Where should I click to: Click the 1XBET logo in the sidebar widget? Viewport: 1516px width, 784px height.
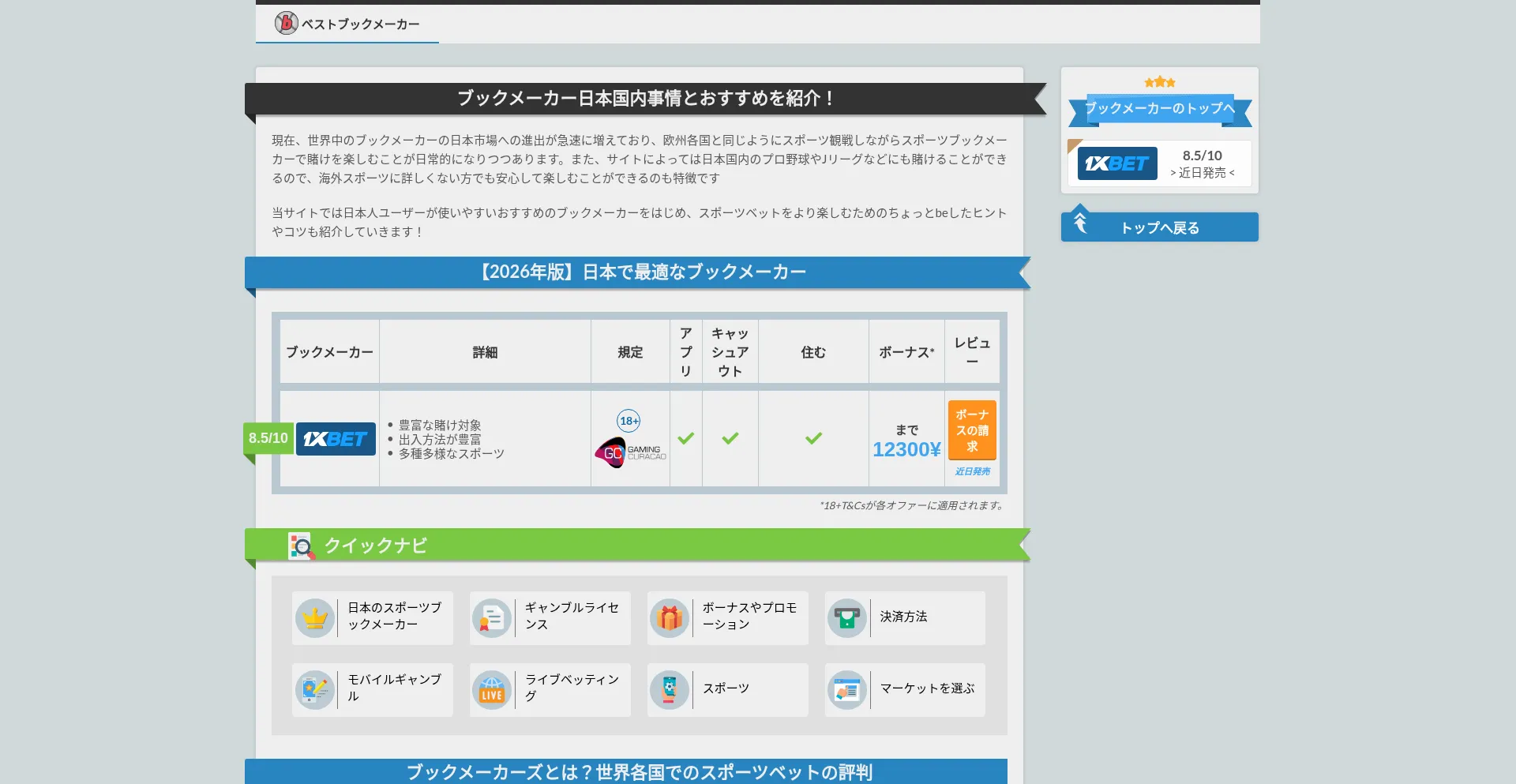point(1117,163)
